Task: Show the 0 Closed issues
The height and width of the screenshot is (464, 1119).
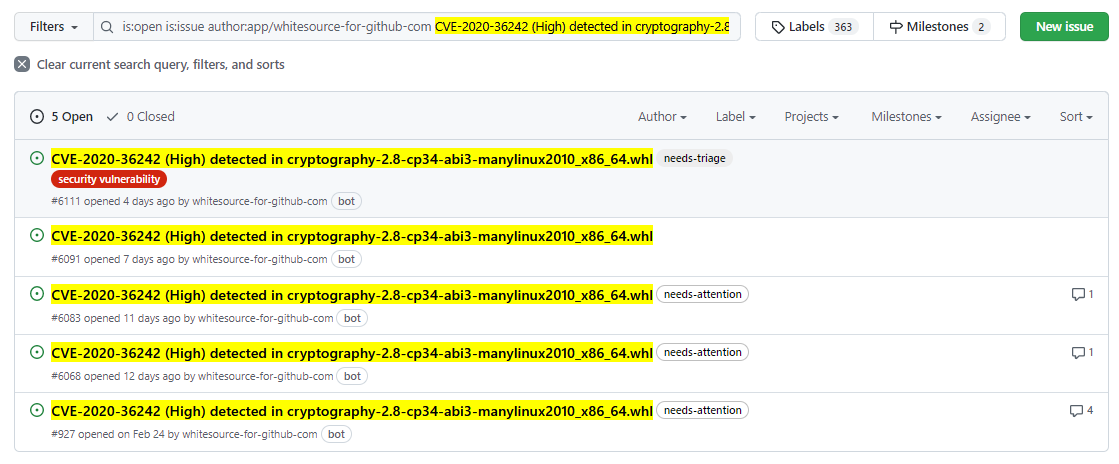Action: pyautogui.click(x=141, y=117)
